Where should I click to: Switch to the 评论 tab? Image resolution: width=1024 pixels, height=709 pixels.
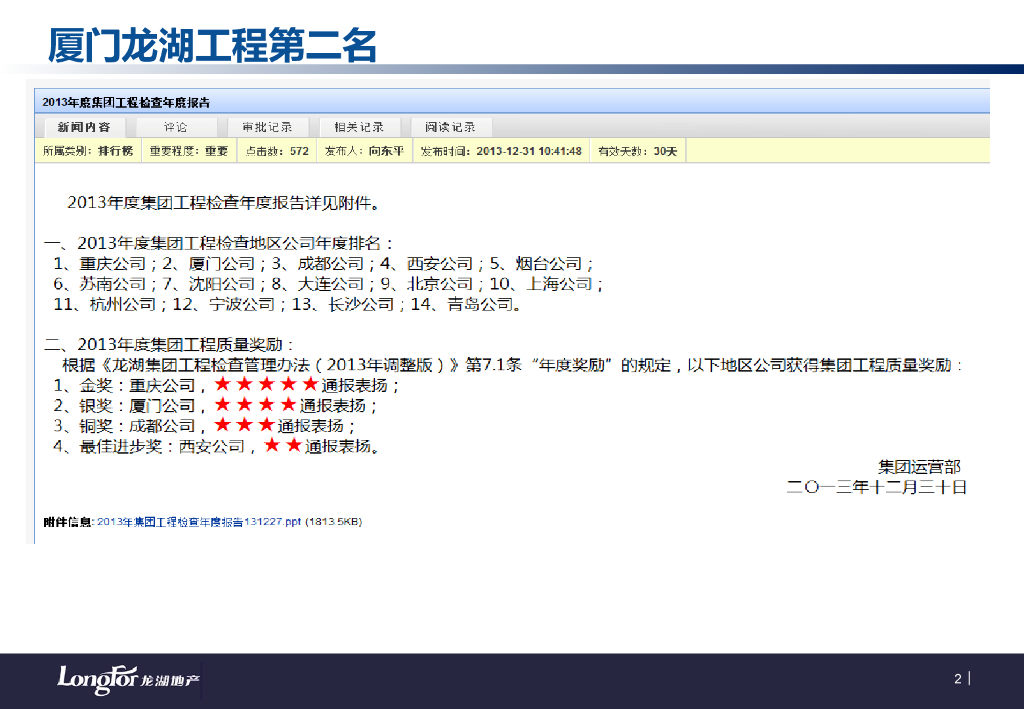175,127
